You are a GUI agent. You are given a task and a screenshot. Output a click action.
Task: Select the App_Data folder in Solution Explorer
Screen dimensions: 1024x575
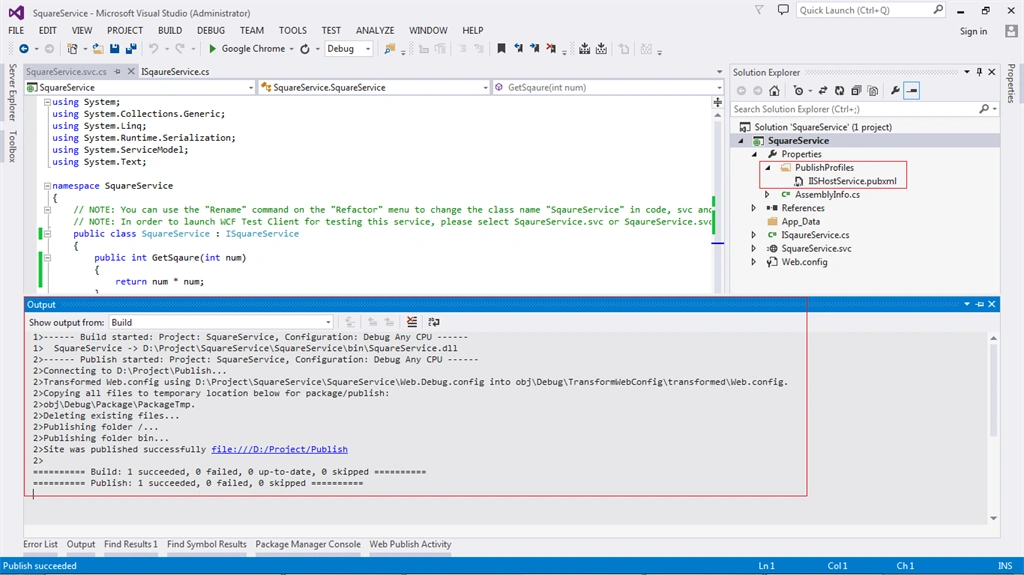tap(800, 222)
